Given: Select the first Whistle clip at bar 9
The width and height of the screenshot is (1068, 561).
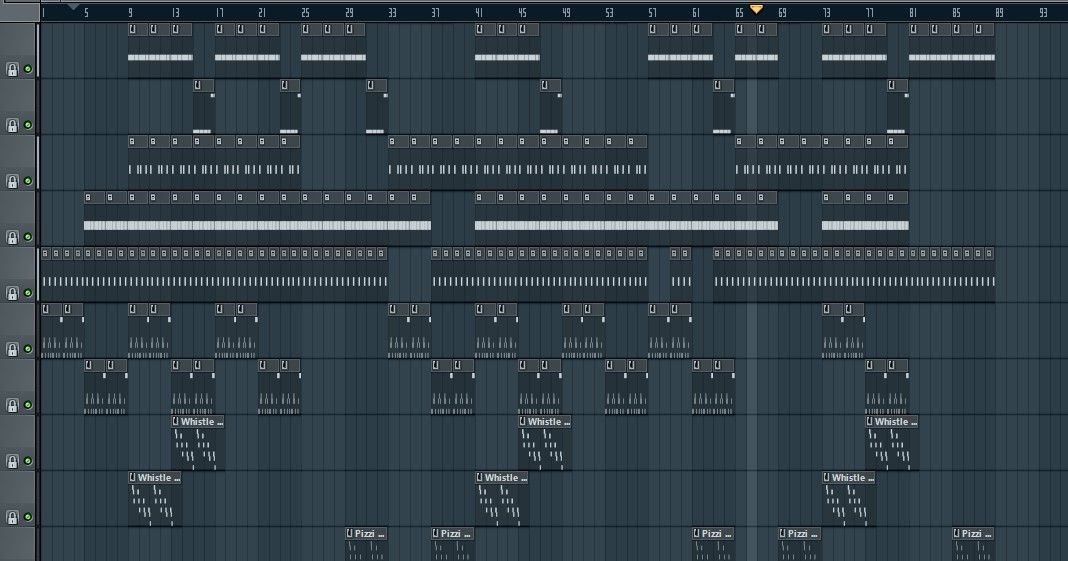Looking at the screenshot, I should coord(155,500).
